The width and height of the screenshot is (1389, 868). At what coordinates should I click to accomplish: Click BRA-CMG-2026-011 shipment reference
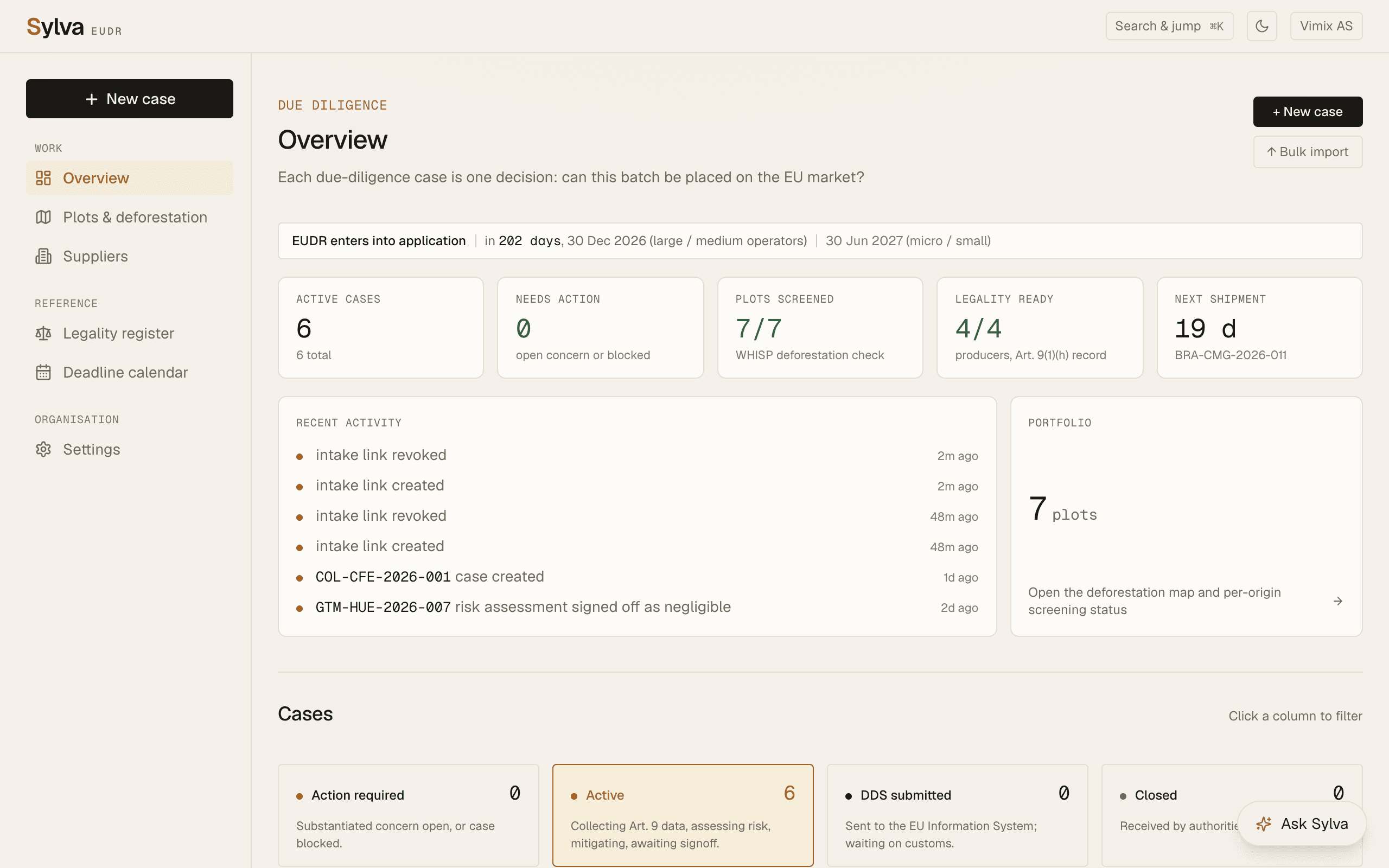coord(1231,355)
